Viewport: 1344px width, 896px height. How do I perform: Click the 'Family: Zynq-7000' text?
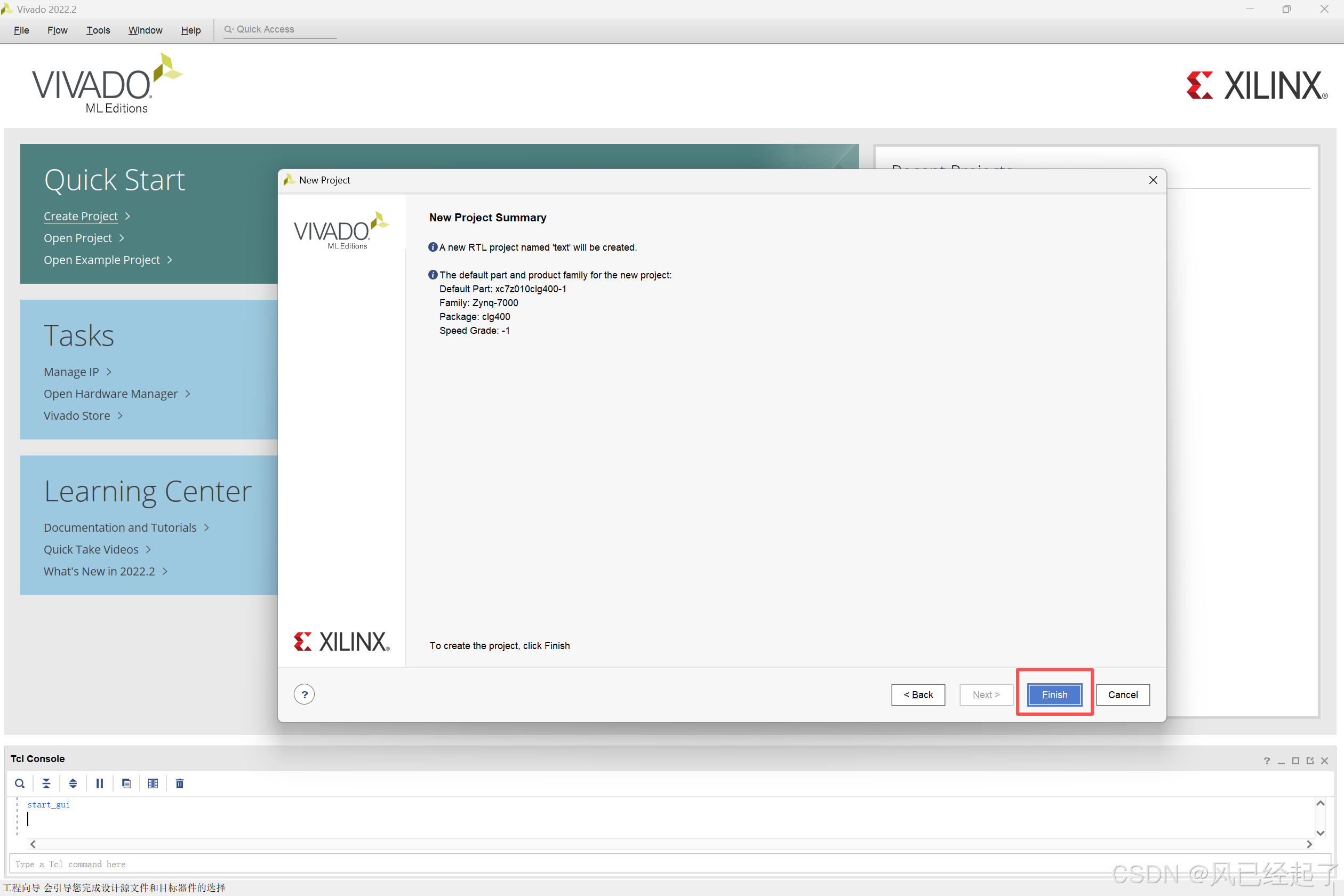tap(478, 302)
